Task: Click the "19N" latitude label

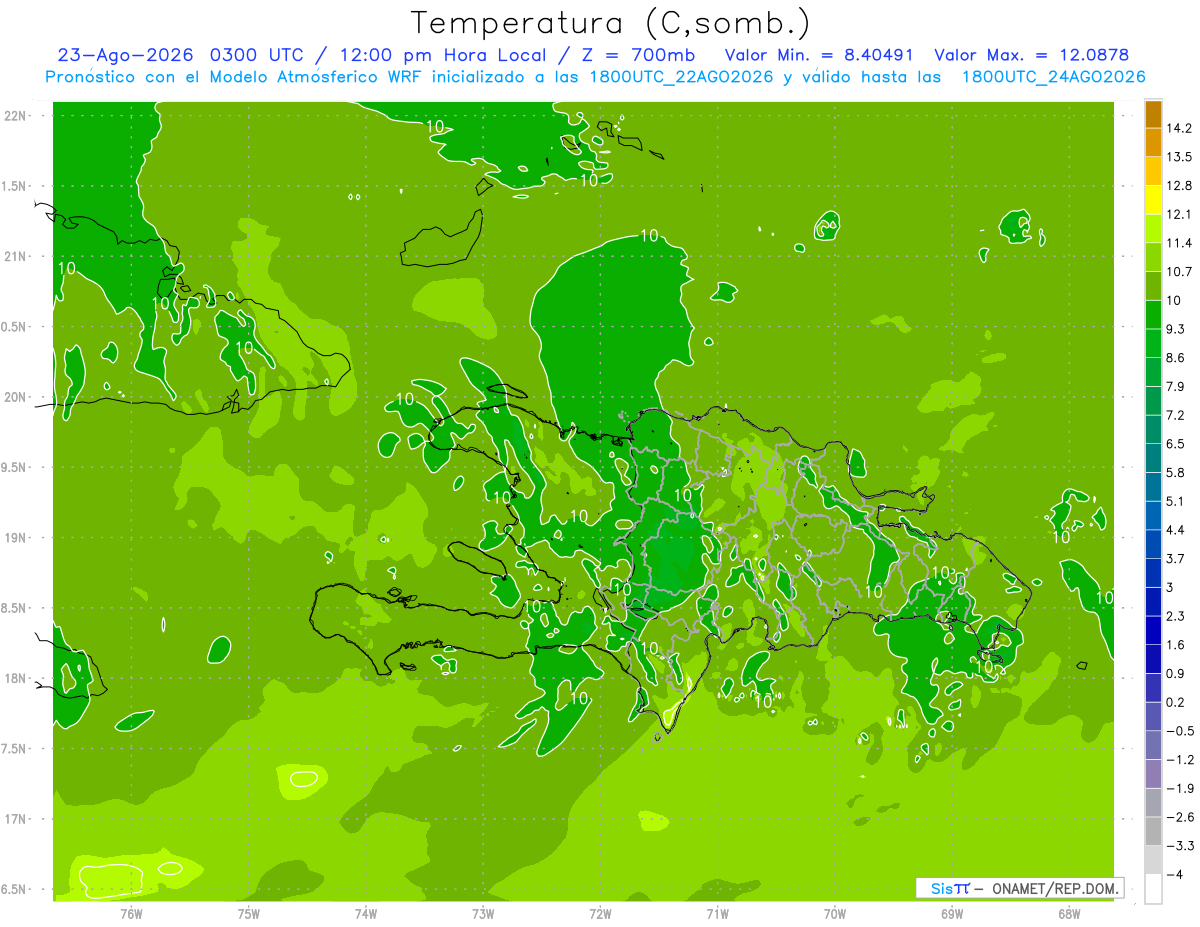Action: coord(15,538)
